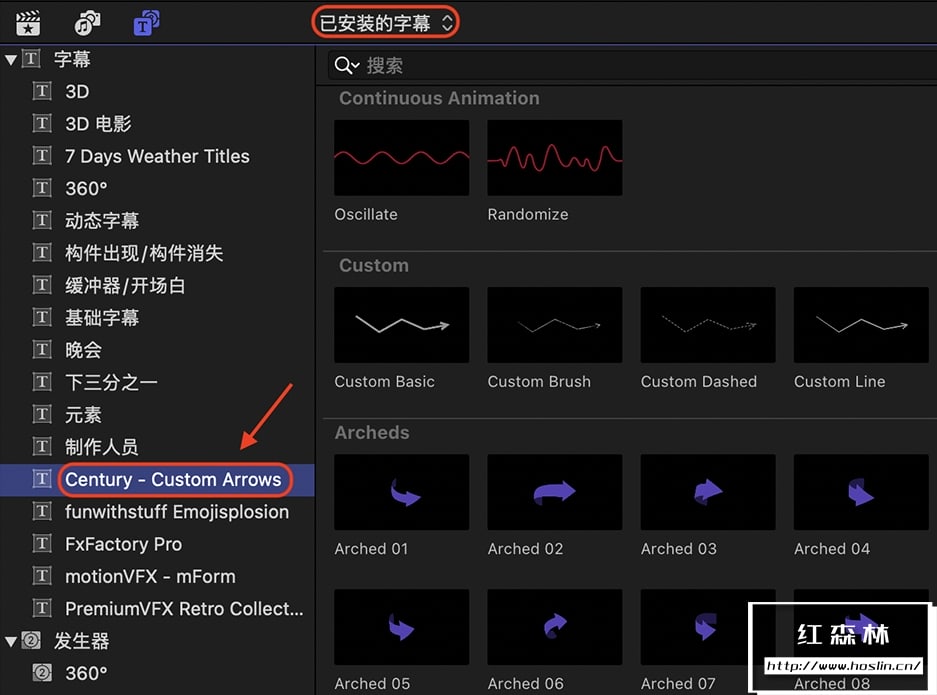Image resolution: width=937 pixels, height=695 pixels.
Task: Select the Arched 06 arrow thumbnail
Action: click(555, 627)
